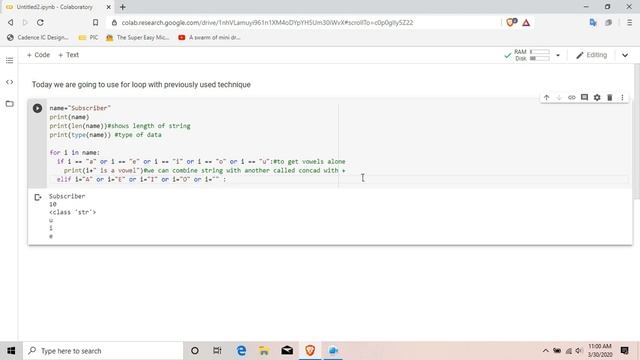Open Windows Start menu
This screenshot has height=360, width=640.
(11, 351)
